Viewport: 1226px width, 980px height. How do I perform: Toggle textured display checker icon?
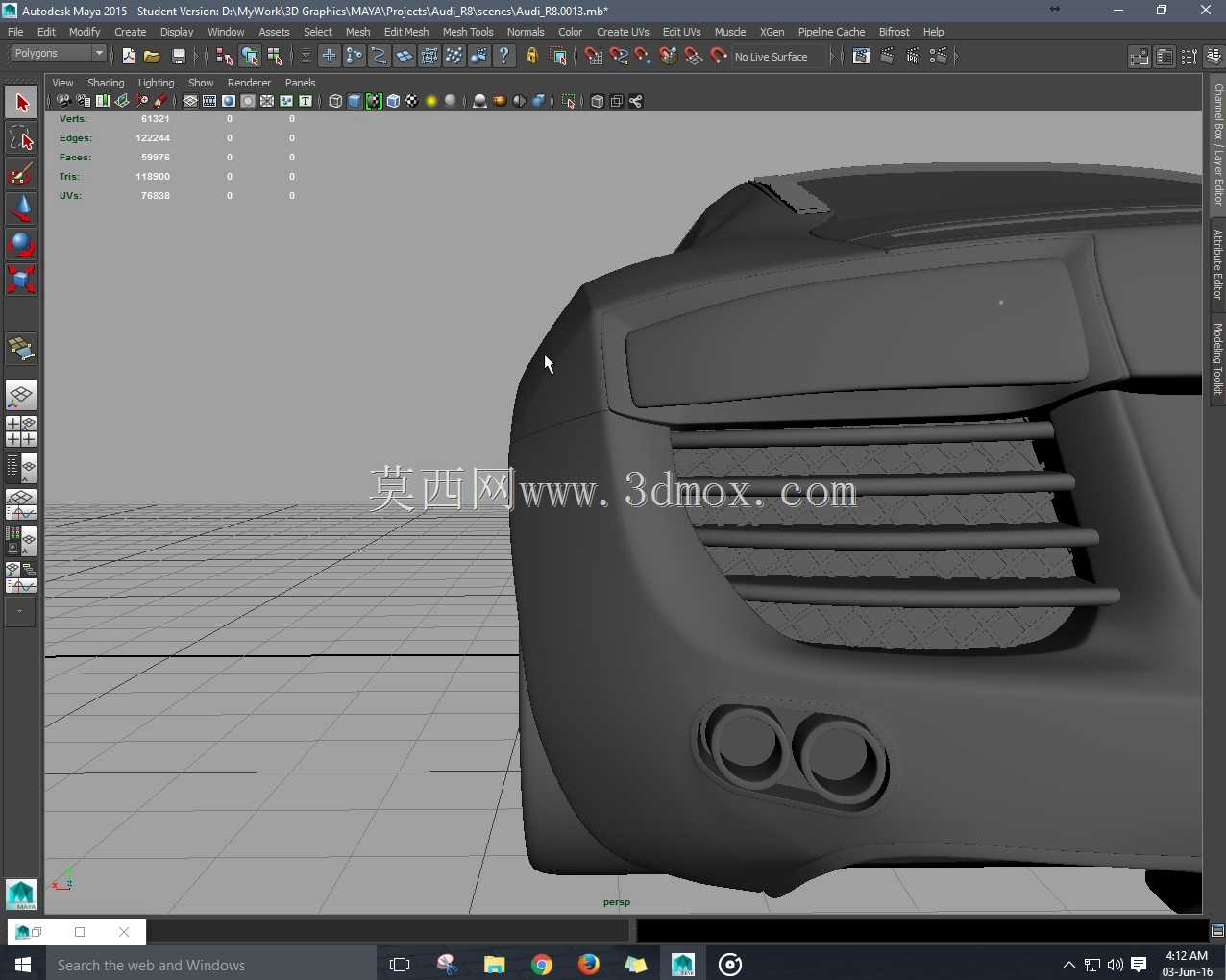click(x=412, y=101)
